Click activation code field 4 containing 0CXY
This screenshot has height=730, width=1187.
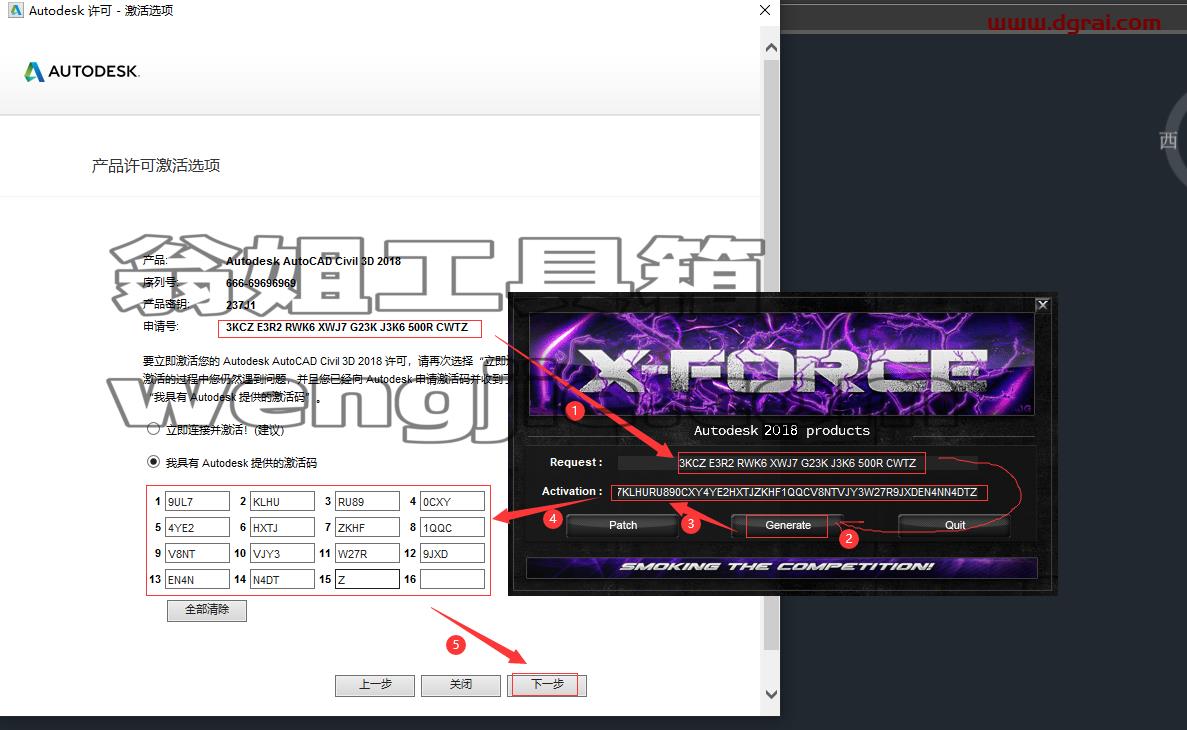tap(453, 501)
